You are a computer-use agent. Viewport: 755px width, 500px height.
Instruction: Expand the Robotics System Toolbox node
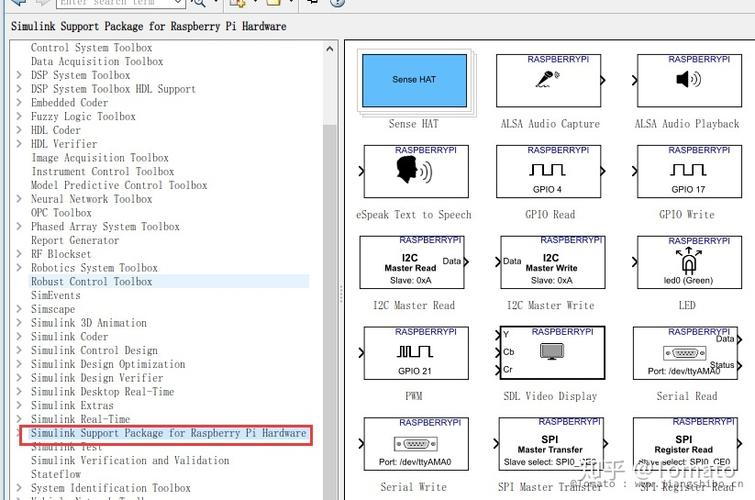19,268
